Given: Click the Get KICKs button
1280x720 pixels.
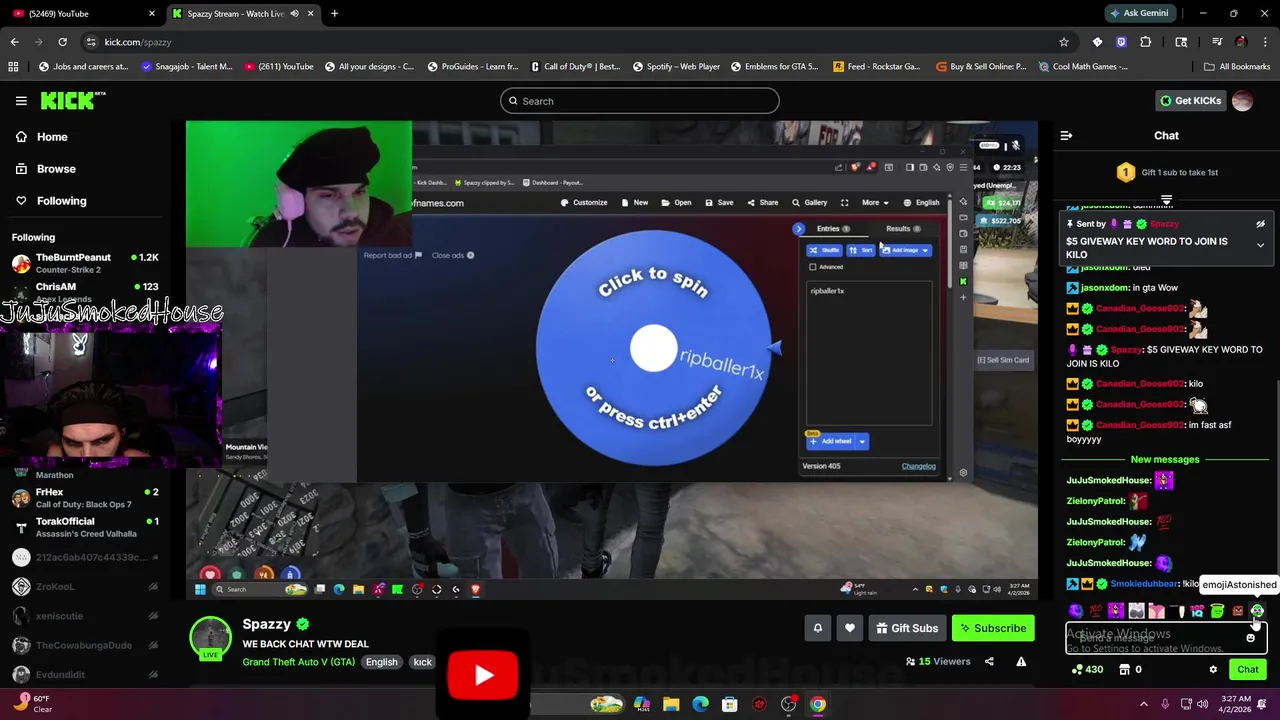Looking at the screenshot, I should [x=1190, y=101].
